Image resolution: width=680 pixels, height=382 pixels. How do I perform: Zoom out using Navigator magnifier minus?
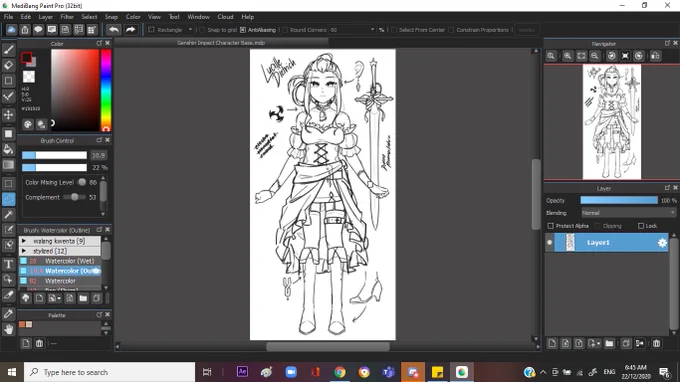[595, 56]
